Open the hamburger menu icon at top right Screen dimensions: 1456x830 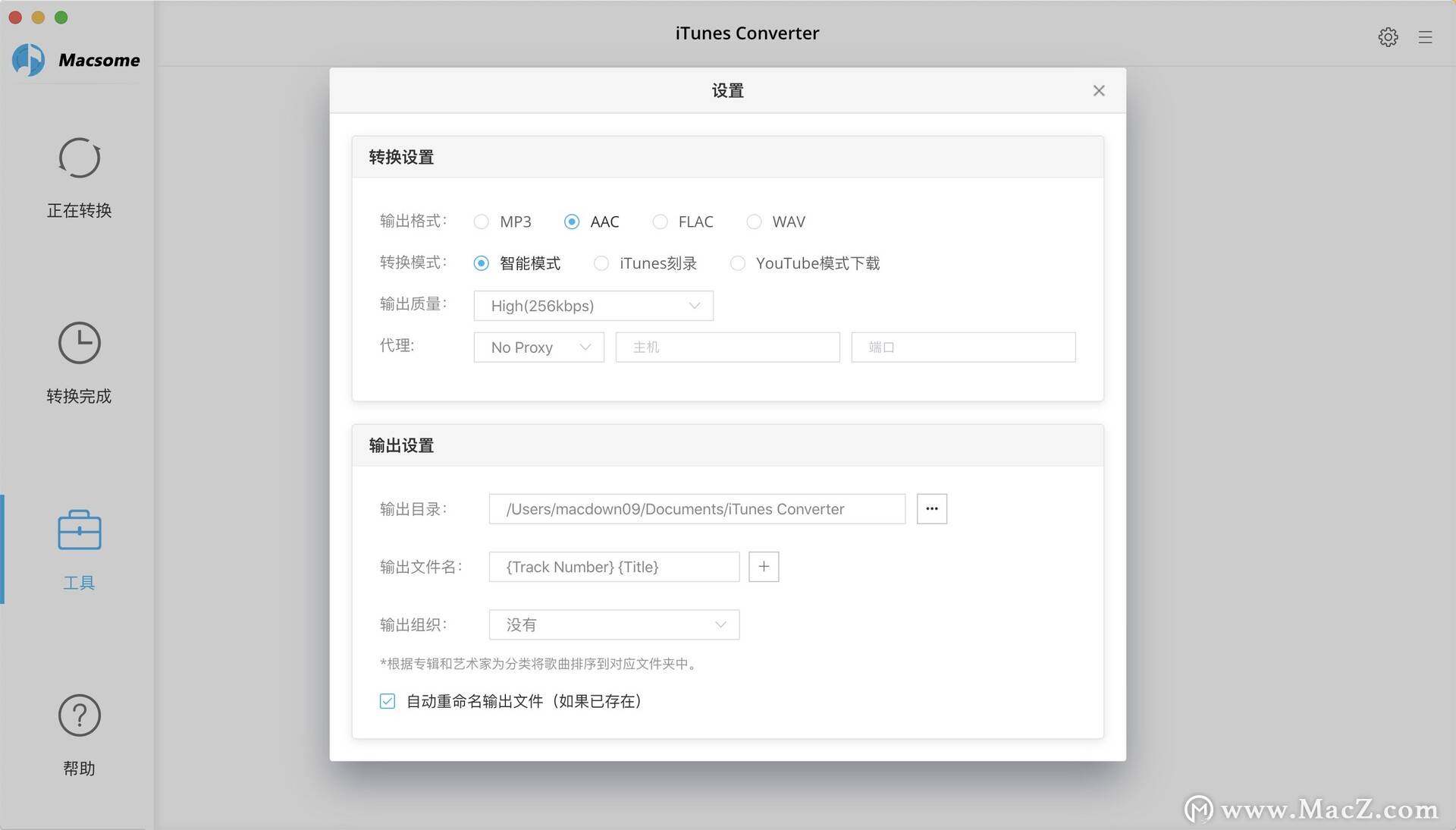(x=1426, y=36)
